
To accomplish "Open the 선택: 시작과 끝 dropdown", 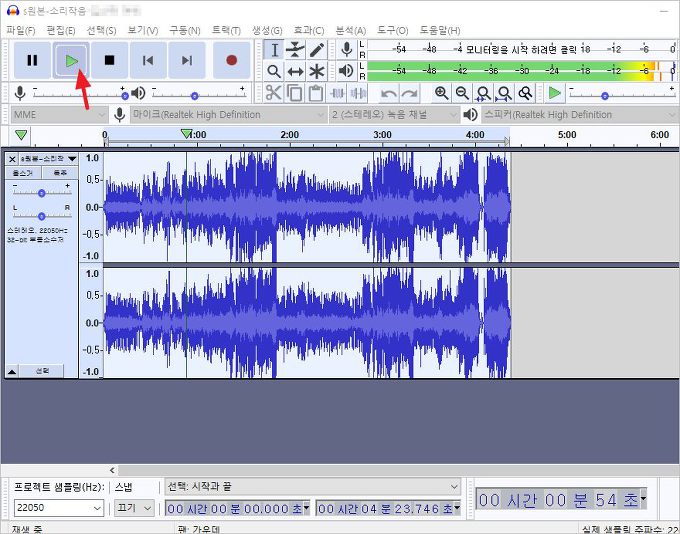I will coord(313,487).
